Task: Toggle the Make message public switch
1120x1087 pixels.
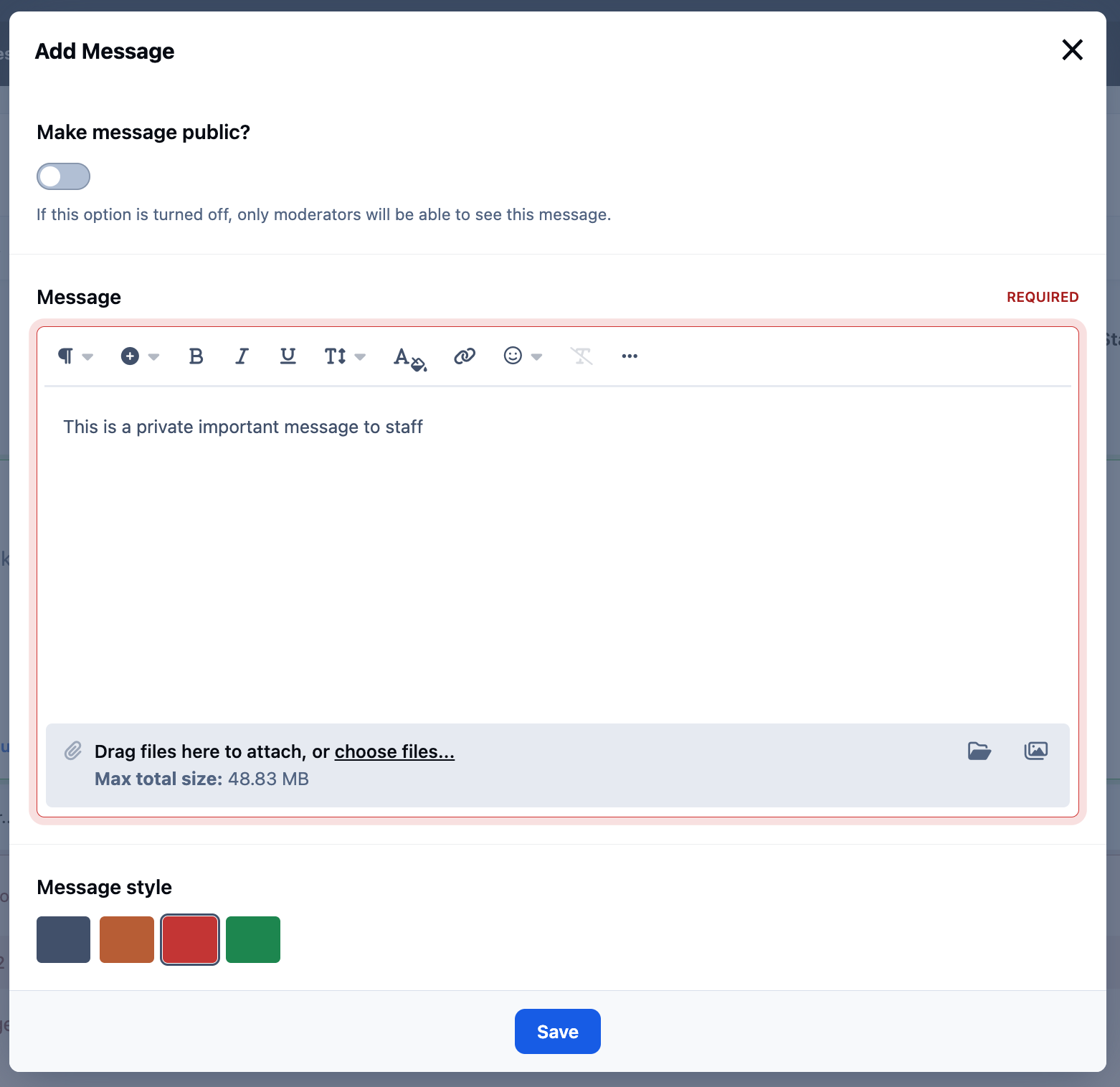Action: (x=64, y=176)
